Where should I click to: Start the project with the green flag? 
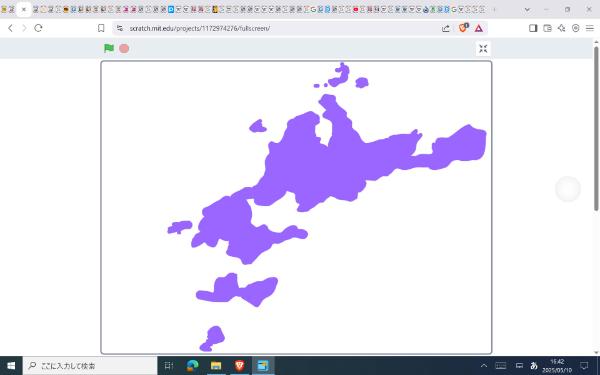[109, 48]
